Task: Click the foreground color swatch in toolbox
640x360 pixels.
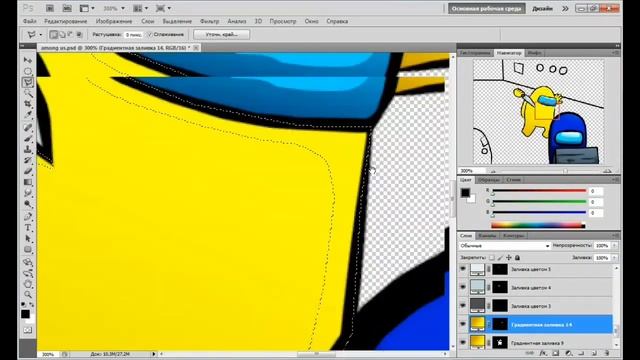Action: 25,314
